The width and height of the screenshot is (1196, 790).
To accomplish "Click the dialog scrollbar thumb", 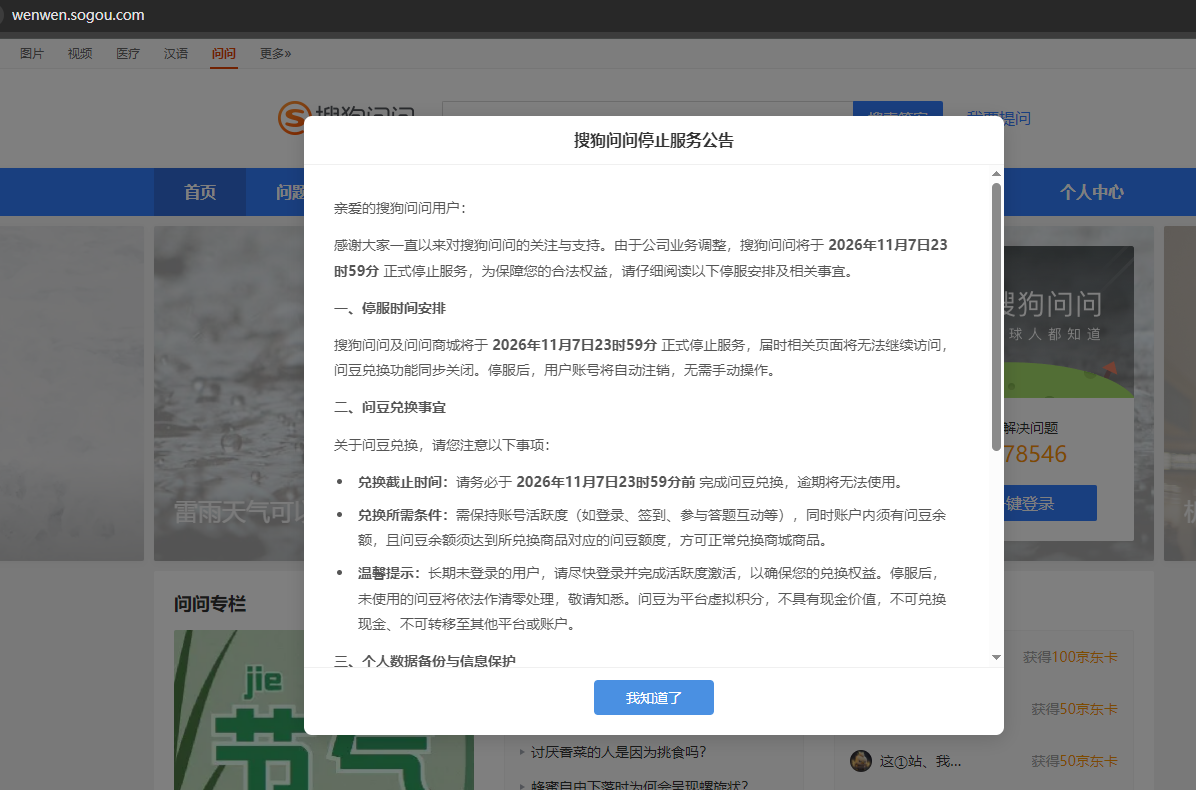I will pos(996,316).
